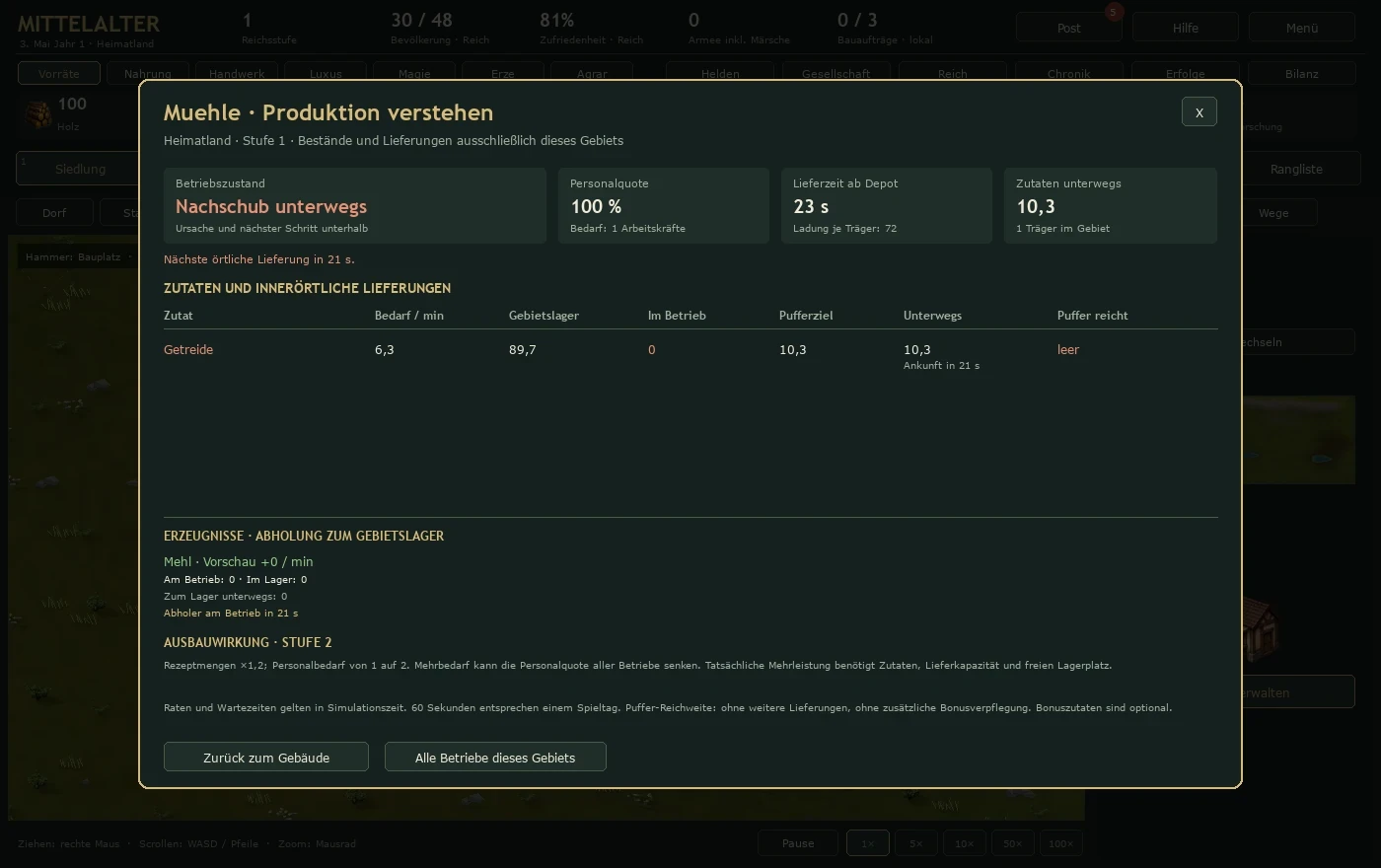Image resolution: width=1381 pixels, height=868 pixels.
Task: Set game speed to 5×
Action: [x=916, y=843]
